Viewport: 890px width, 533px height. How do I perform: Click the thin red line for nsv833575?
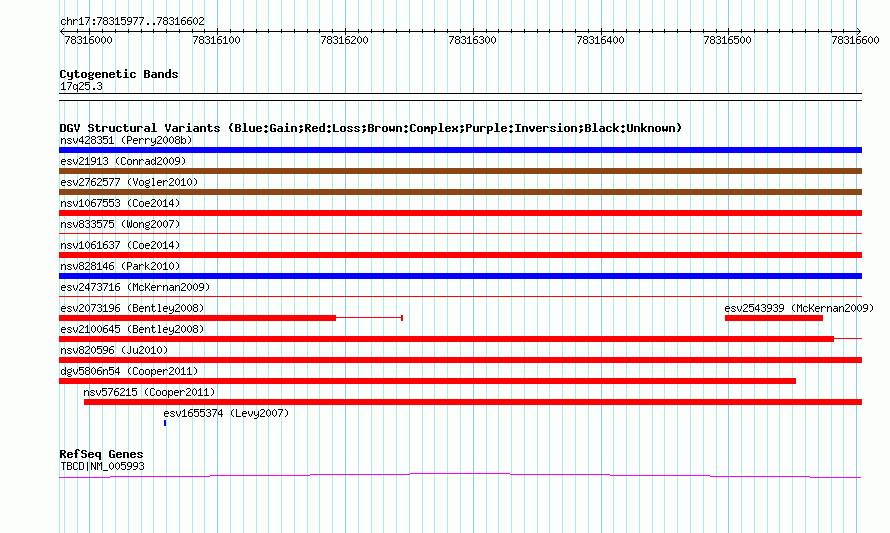click(460, 233)
